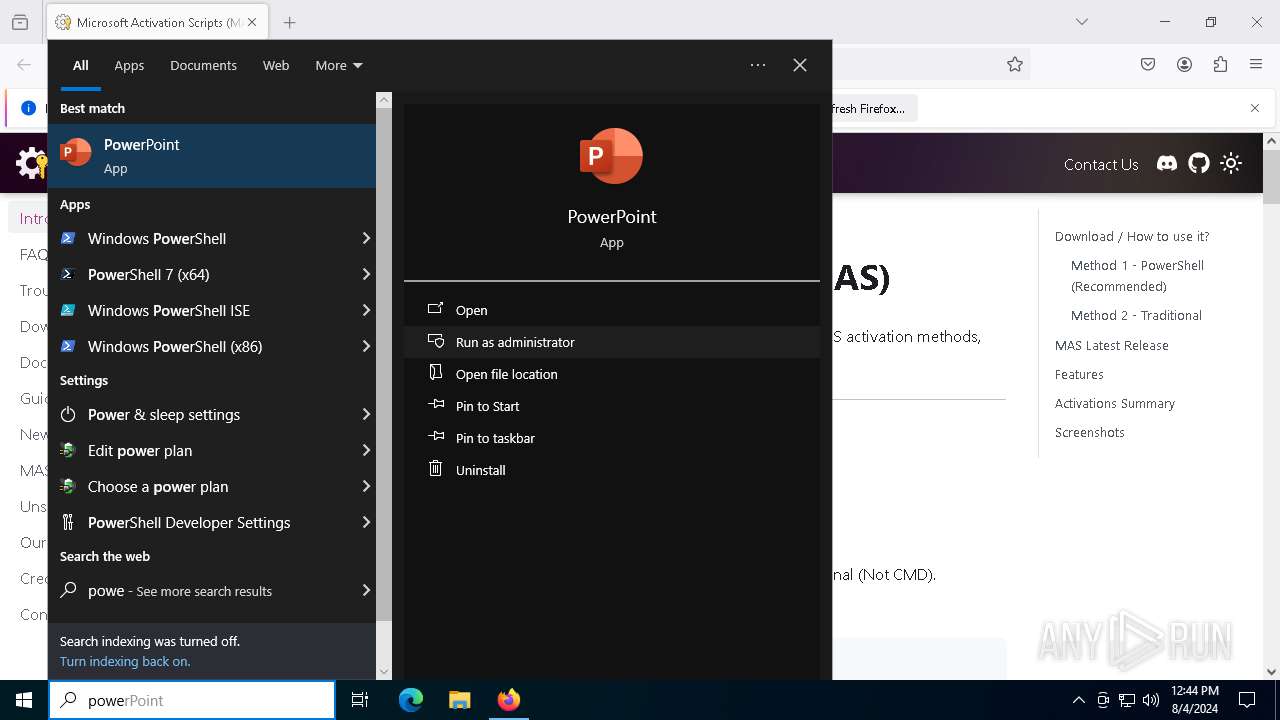
Task: Choose Open file location
Action: 611,374
